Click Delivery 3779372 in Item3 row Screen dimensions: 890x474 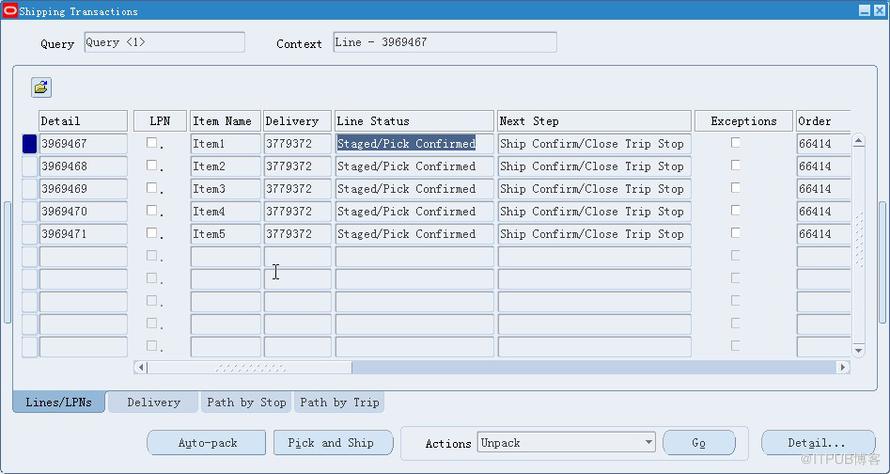(297, 189)
